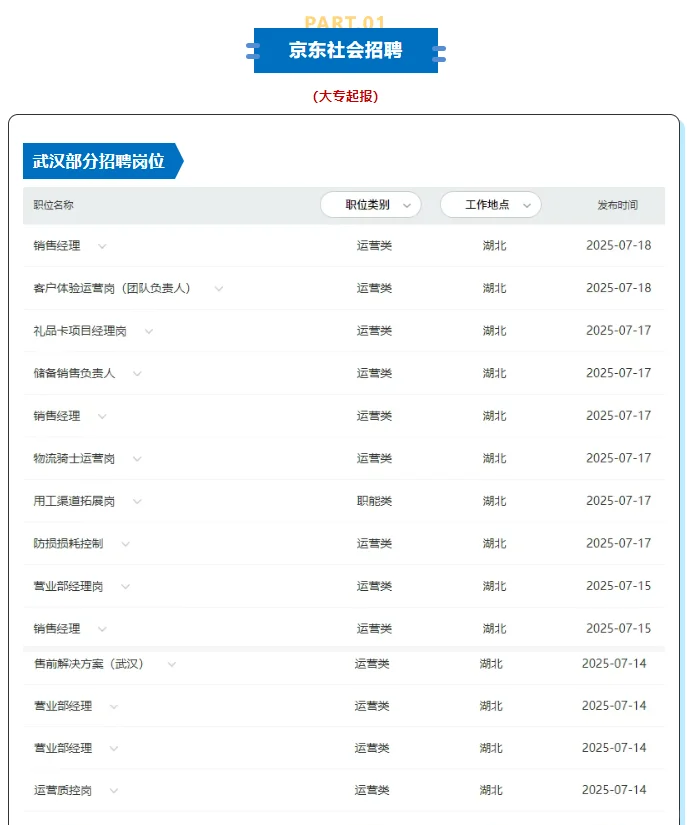Expand the 营业部经理岗 row chevron
Viewport: 687px width, 825px height.
[125, 587]
